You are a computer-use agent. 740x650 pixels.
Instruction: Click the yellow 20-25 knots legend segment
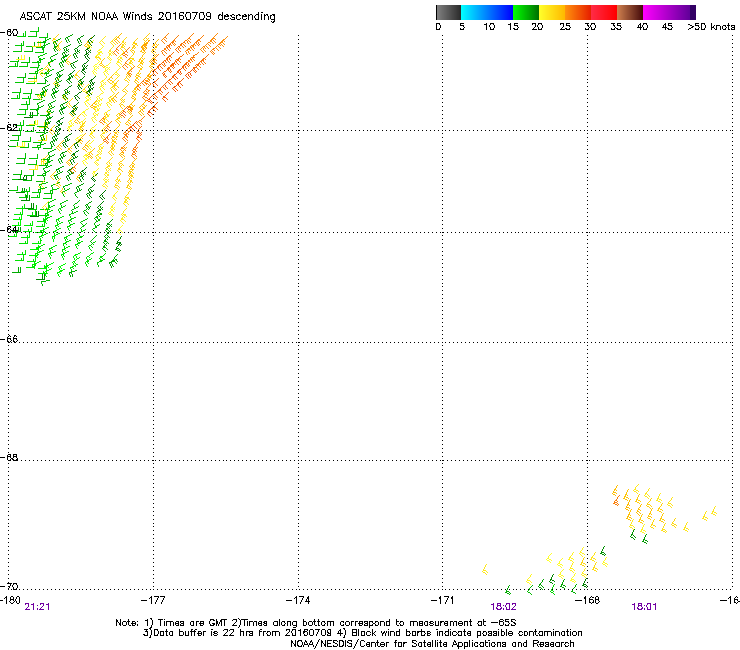coord(552,12)
